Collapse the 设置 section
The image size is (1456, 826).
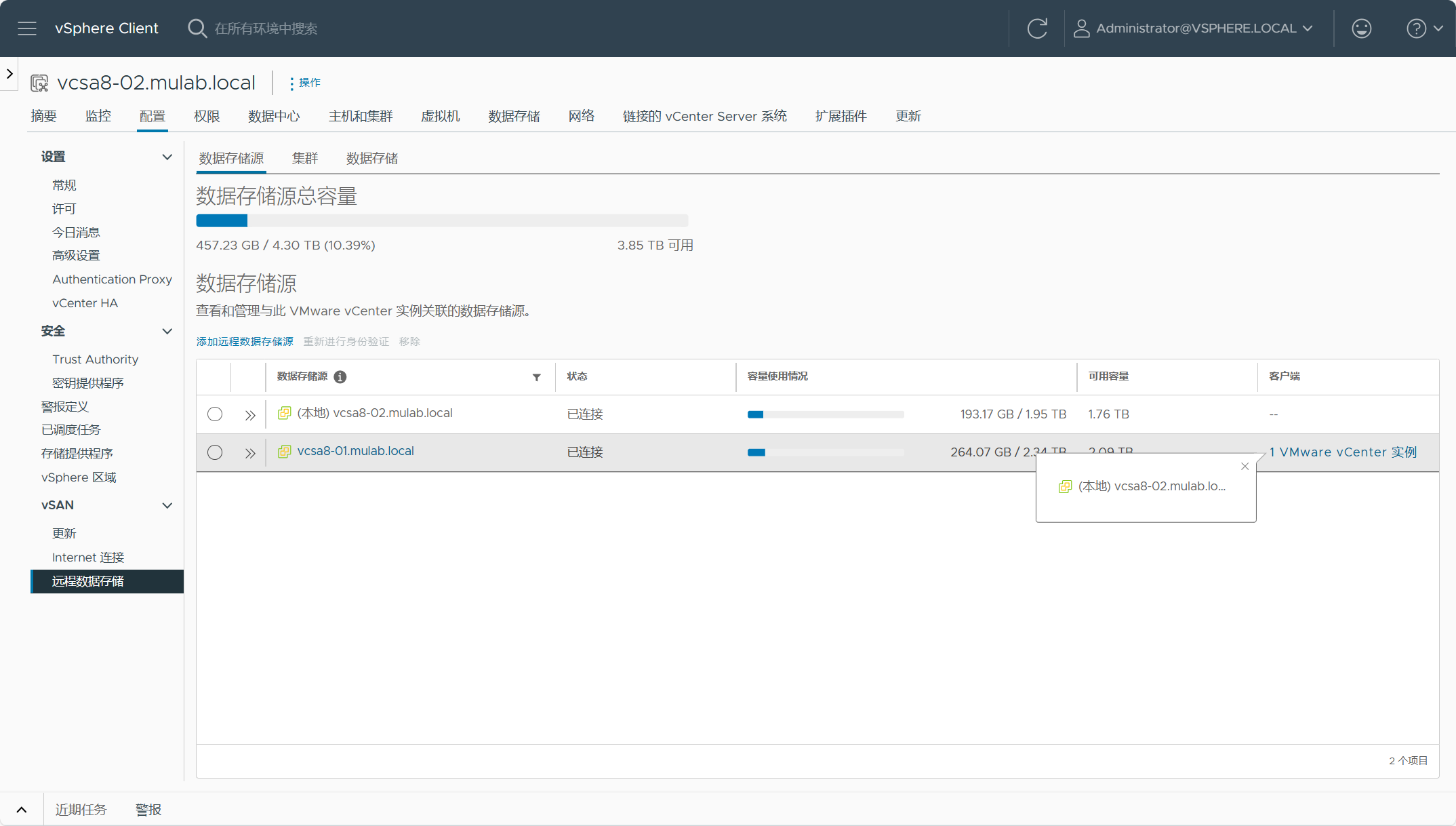tap(167, 157)
